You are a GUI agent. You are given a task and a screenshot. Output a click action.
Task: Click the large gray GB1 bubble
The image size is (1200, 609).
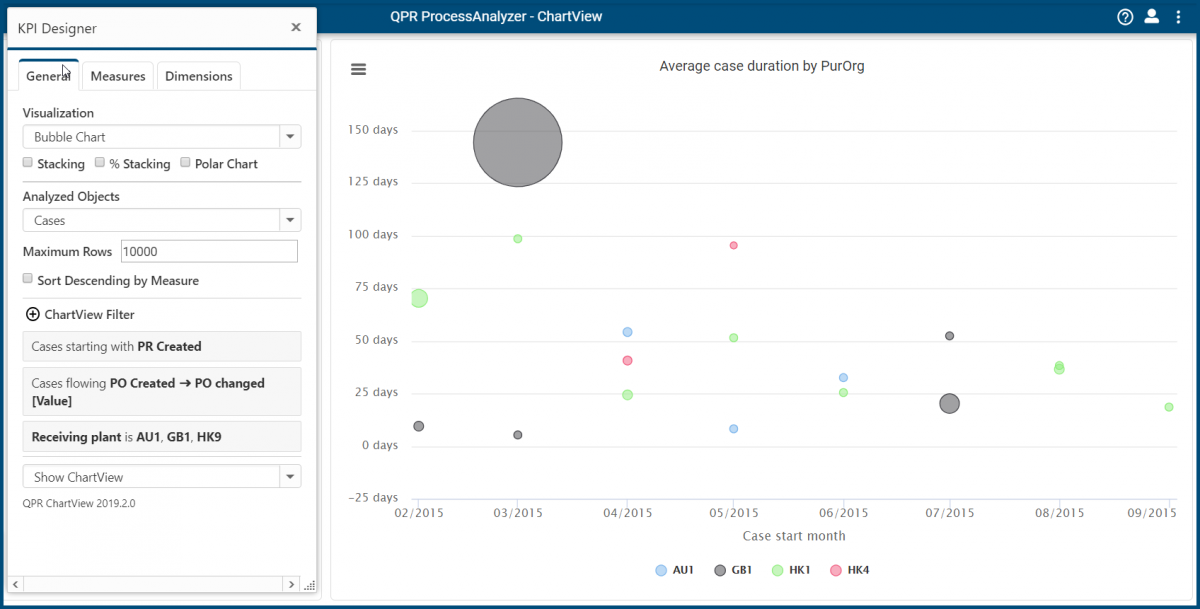(518, 143)
